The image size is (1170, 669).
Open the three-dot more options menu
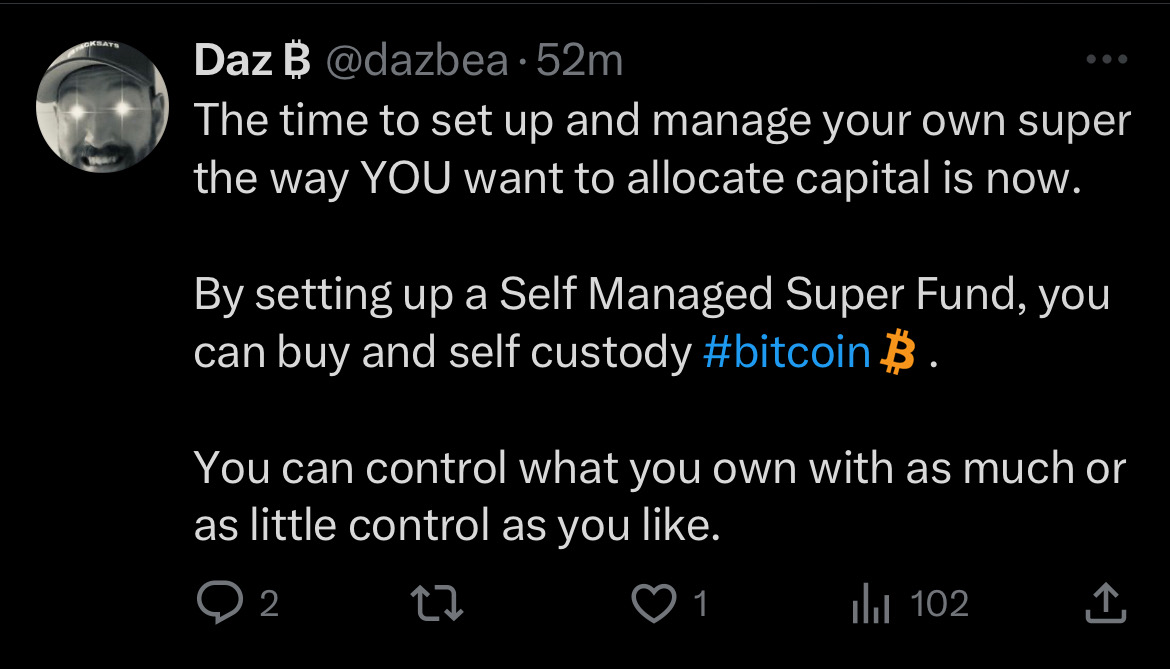click(x=1107, y=60)
